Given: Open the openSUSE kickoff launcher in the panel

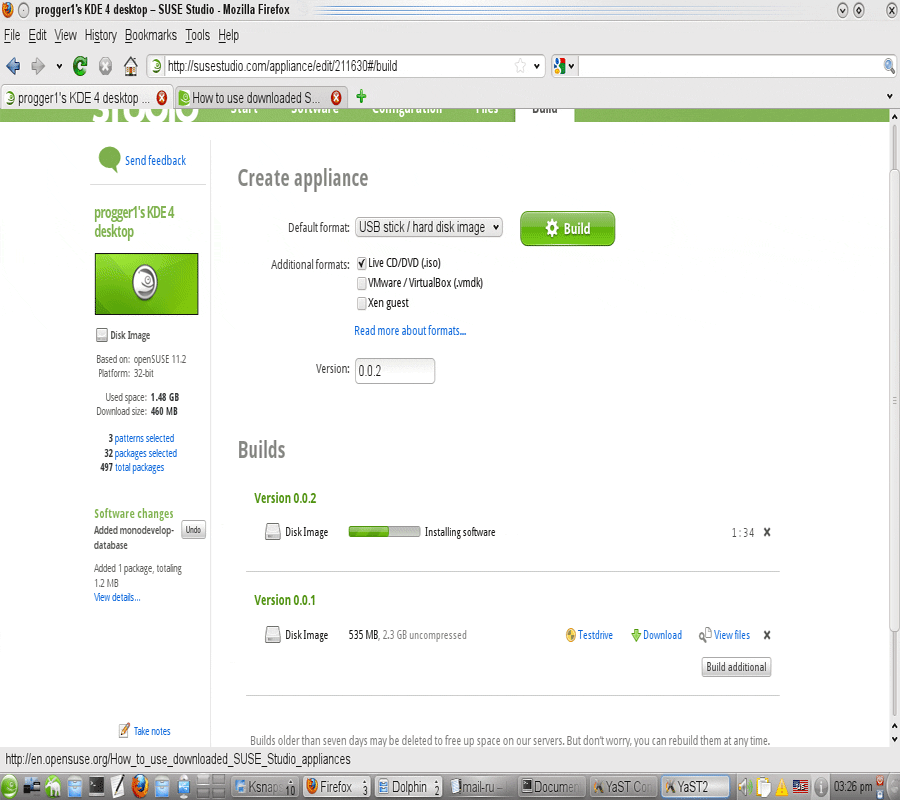Looking at the screenshot, I should click(x=10, y=786).
